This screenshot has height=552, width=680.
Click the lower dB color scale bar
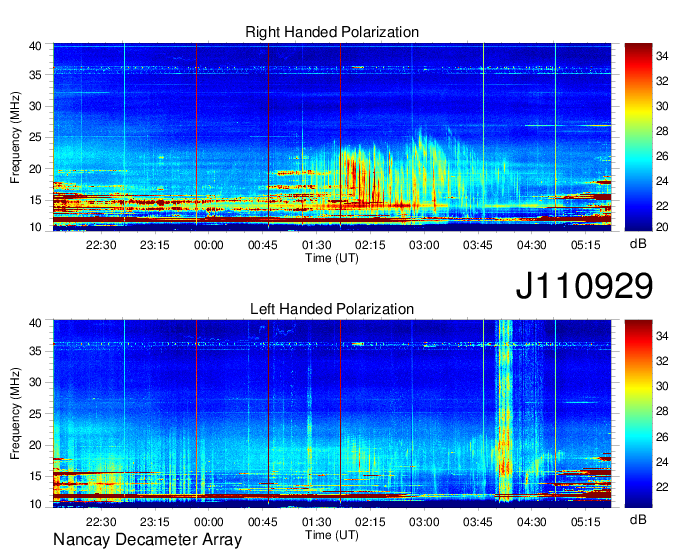pos(638,414)
